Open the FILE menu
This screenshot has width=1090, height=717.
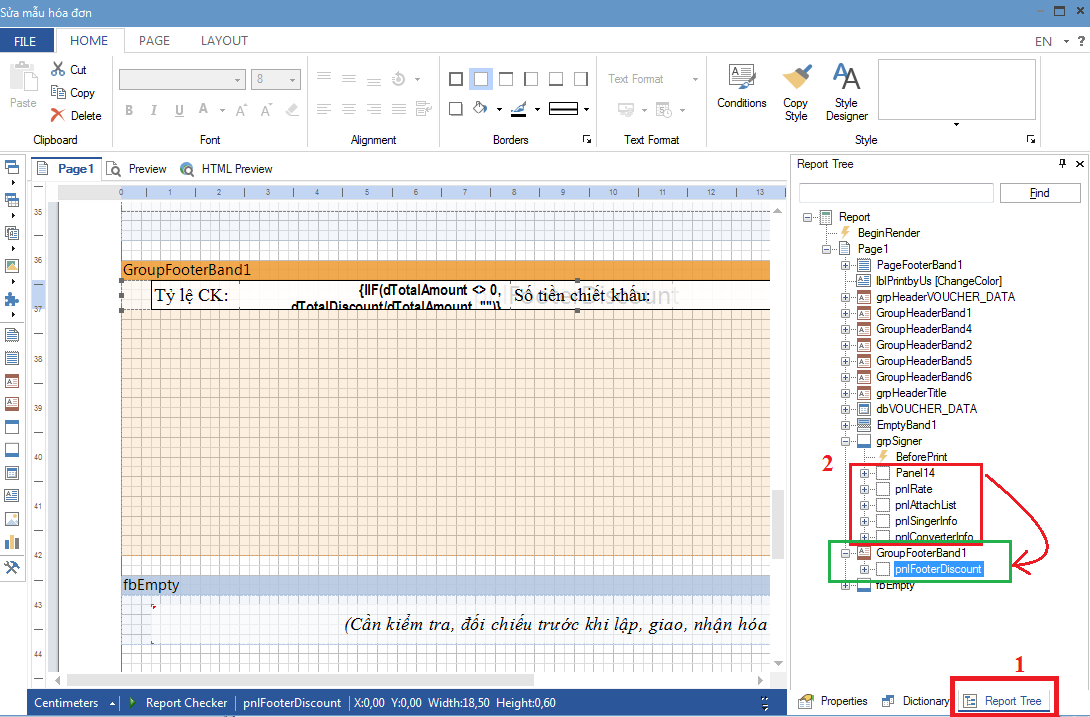(25, 41)
